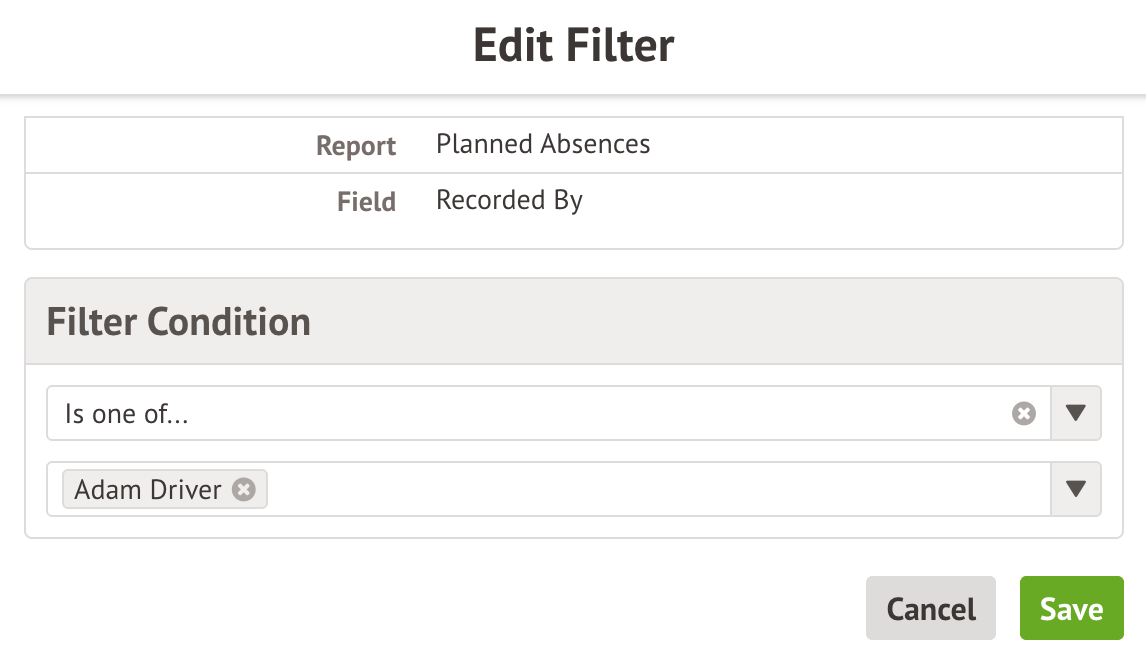
Task: Clear the 'Is one of...' condition selection
Action: 1023,413
